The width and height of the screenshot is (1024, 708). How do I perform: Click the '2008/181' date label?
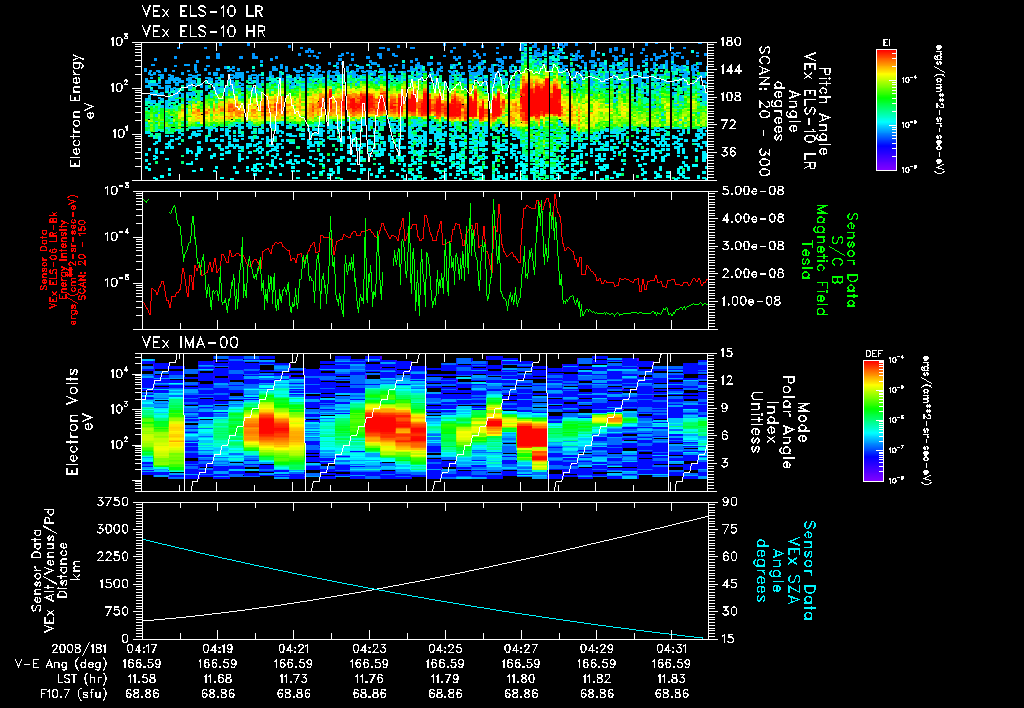tap(79, 650)
